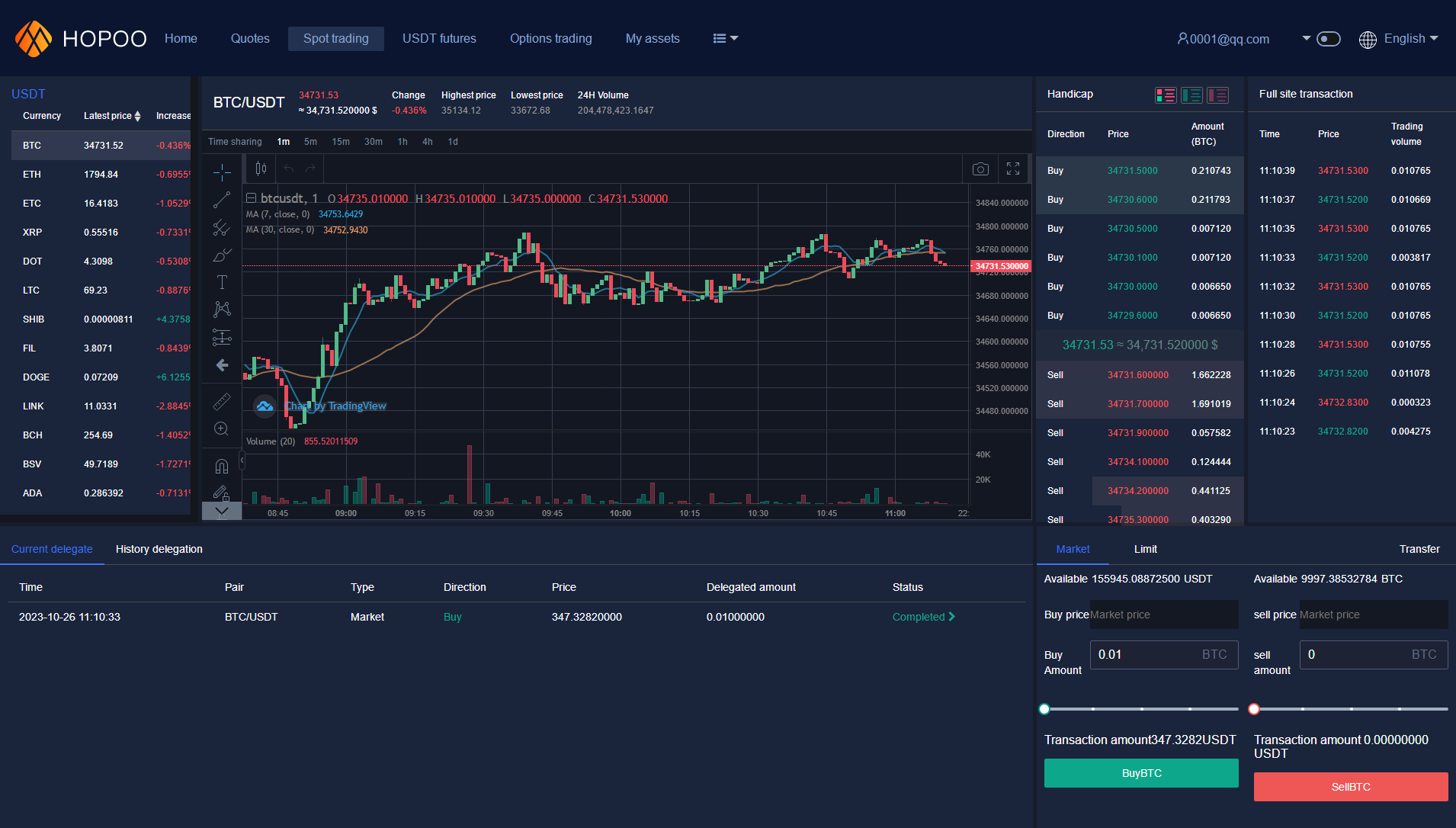This screenshot has height=828, width=1456.
Task: Click the sell amount percentage slider handle
Action: tap(1254, 709)
